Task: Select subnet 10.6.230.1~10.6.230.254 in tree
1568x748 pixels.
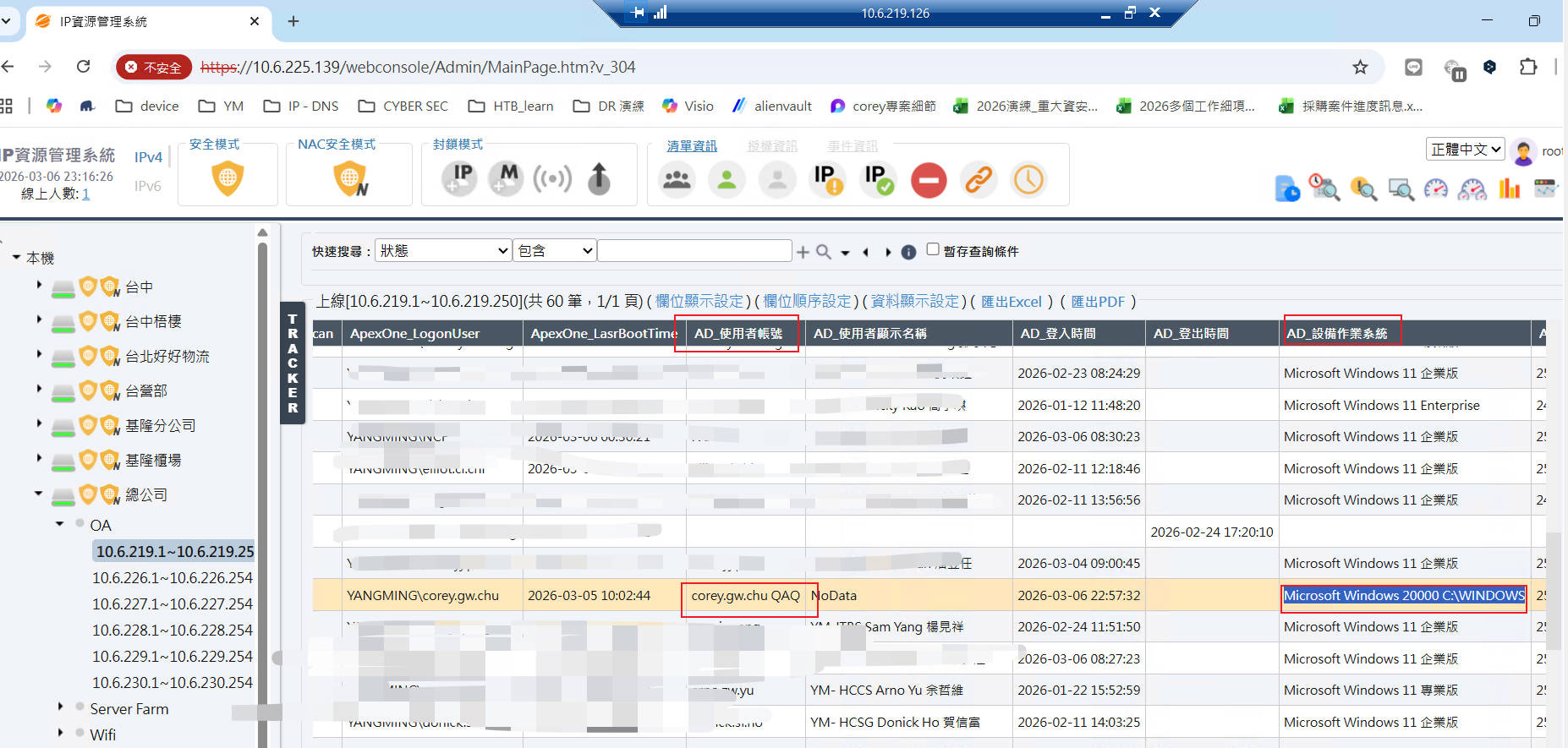Action: coord(173,683)
